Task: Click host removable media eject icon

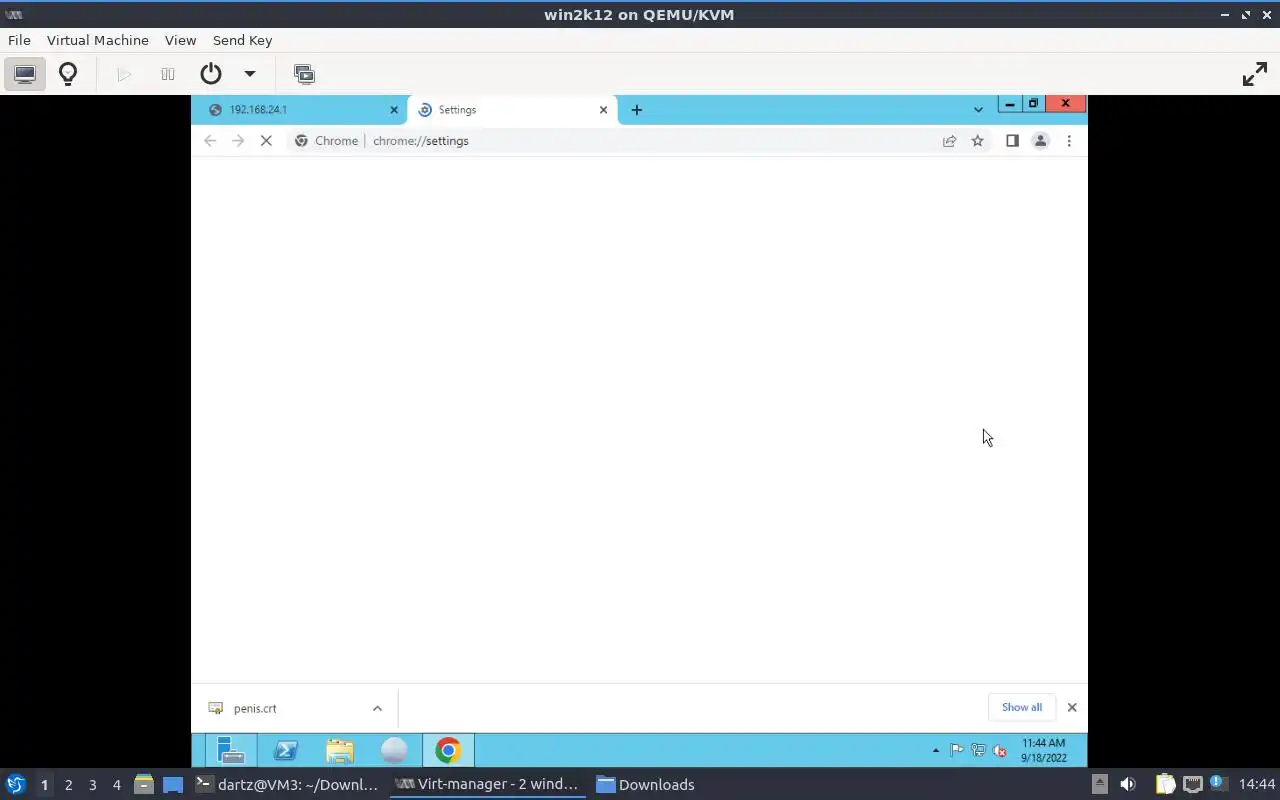Action: tap(1099, 785)
